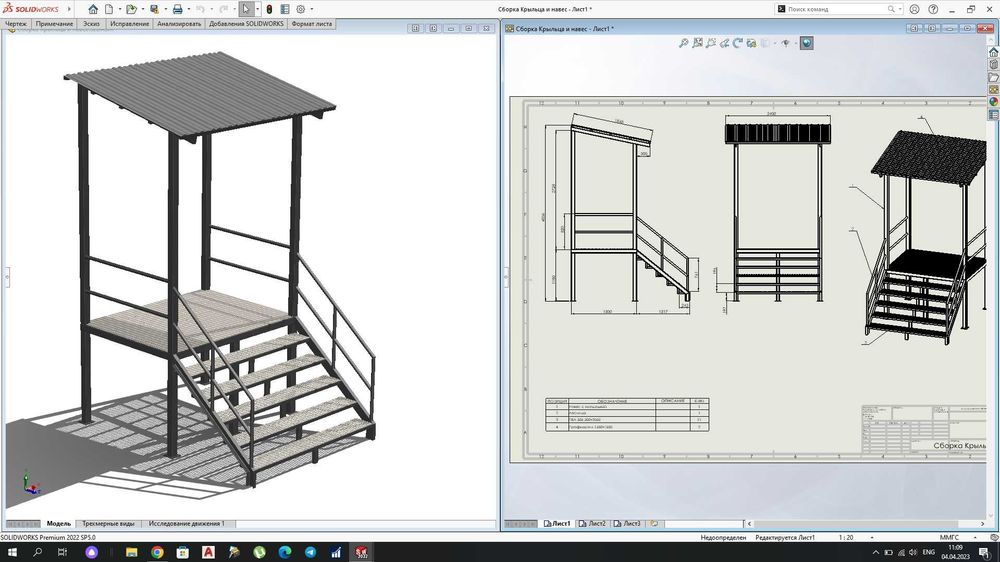The image size is (1000, 562).
Task: Open the Анализировать ribbon tab
Action: (x=179, y=23)
